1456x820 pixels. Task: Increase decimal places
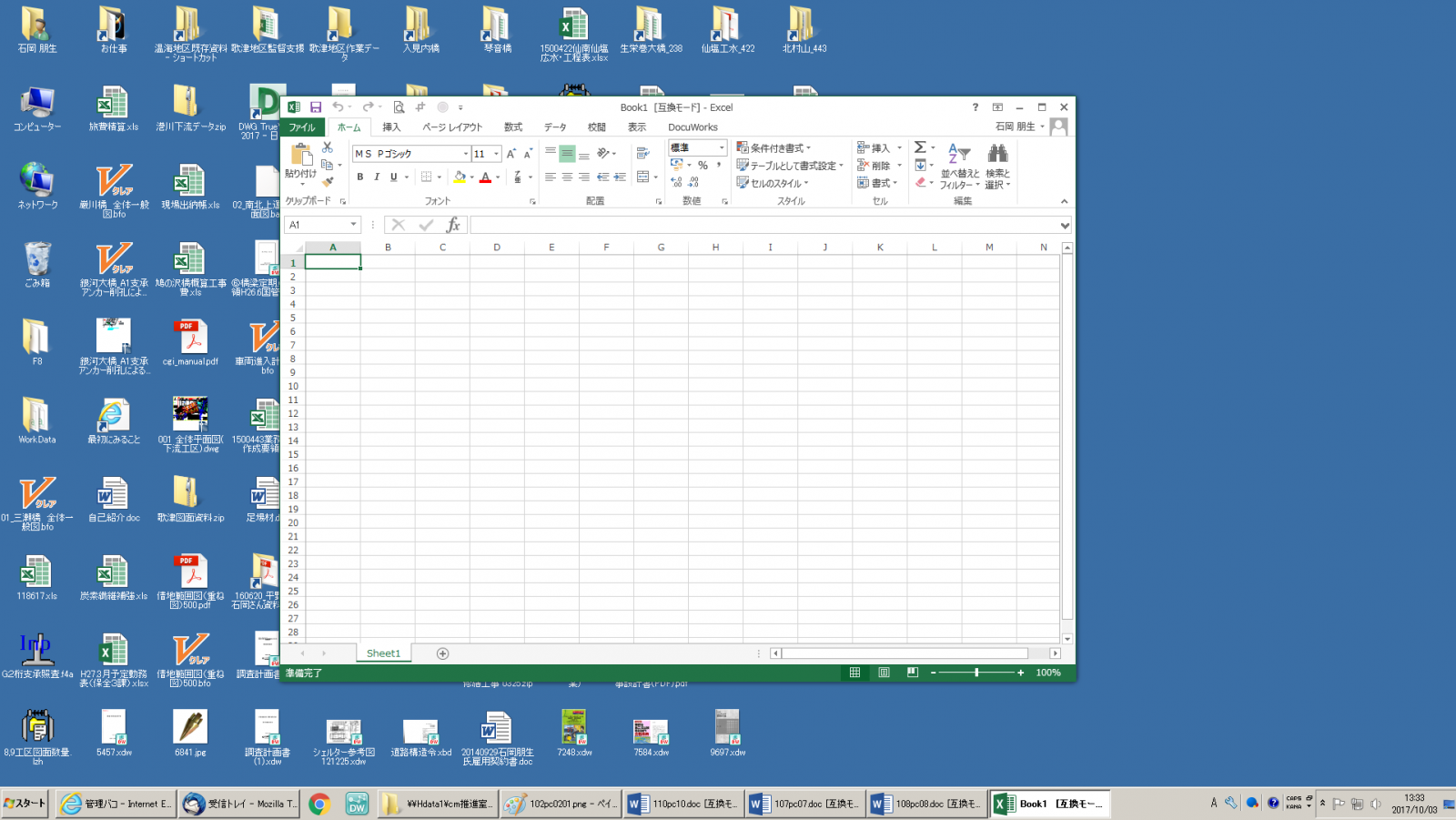(x=676, y=182)
